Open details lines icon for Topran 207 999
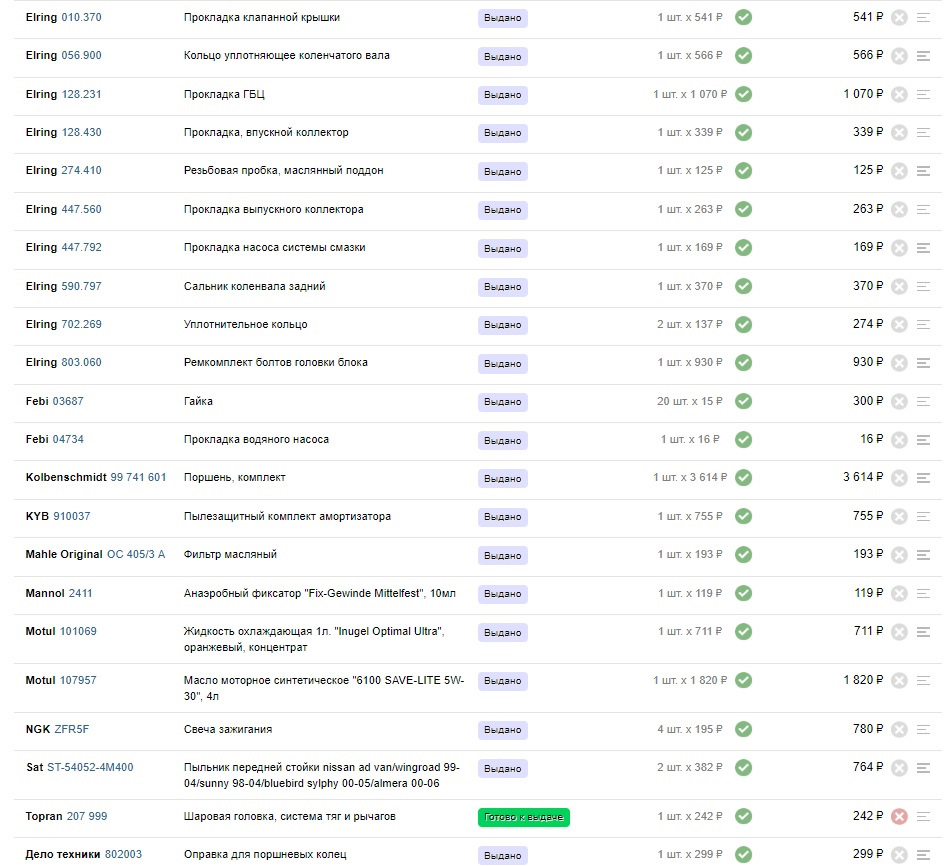Screen dimensions: 948x866 pyautogui.click(x=923, y=816)
